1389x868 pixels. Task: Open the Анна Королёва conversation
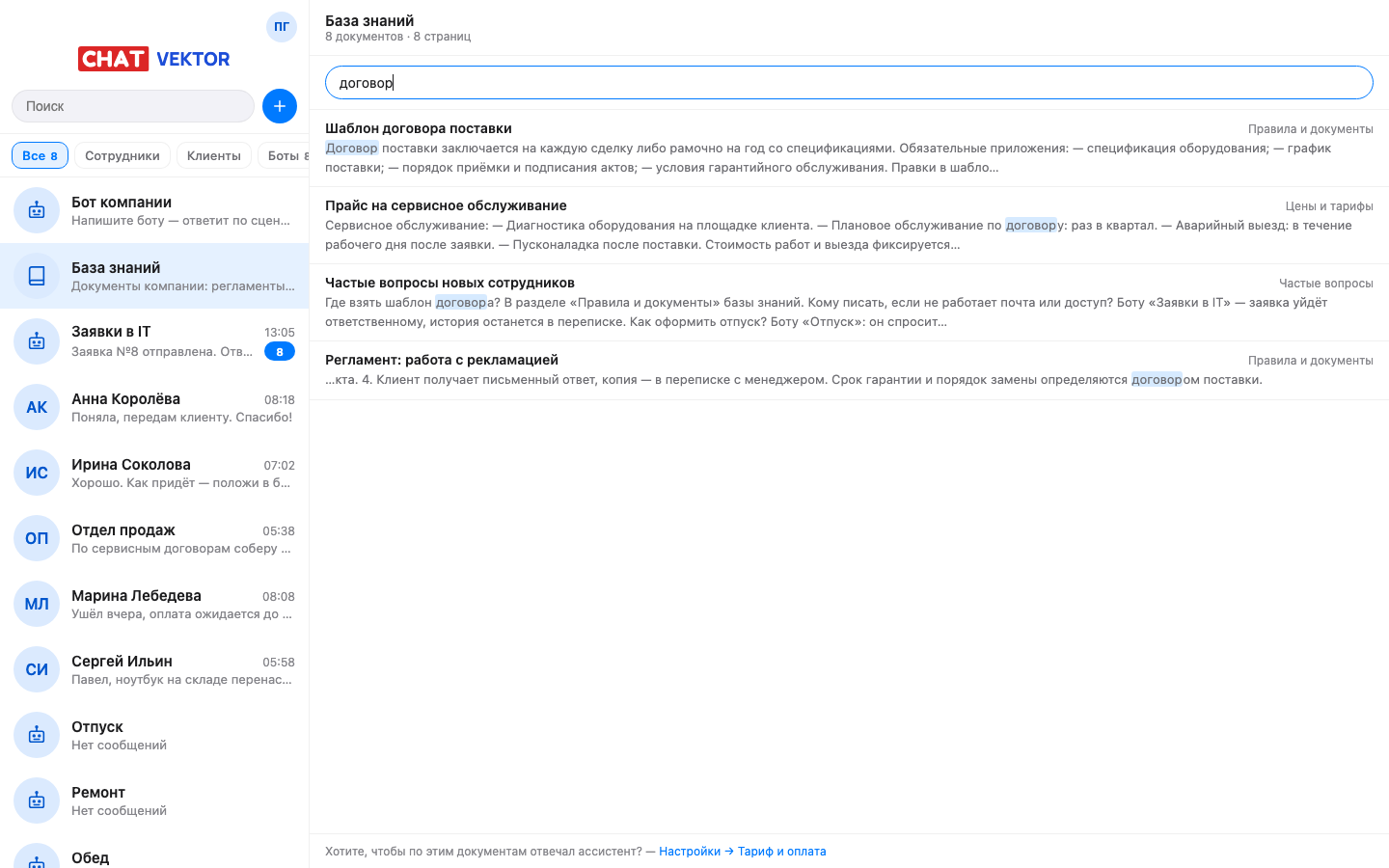click(x=154, y=407)
